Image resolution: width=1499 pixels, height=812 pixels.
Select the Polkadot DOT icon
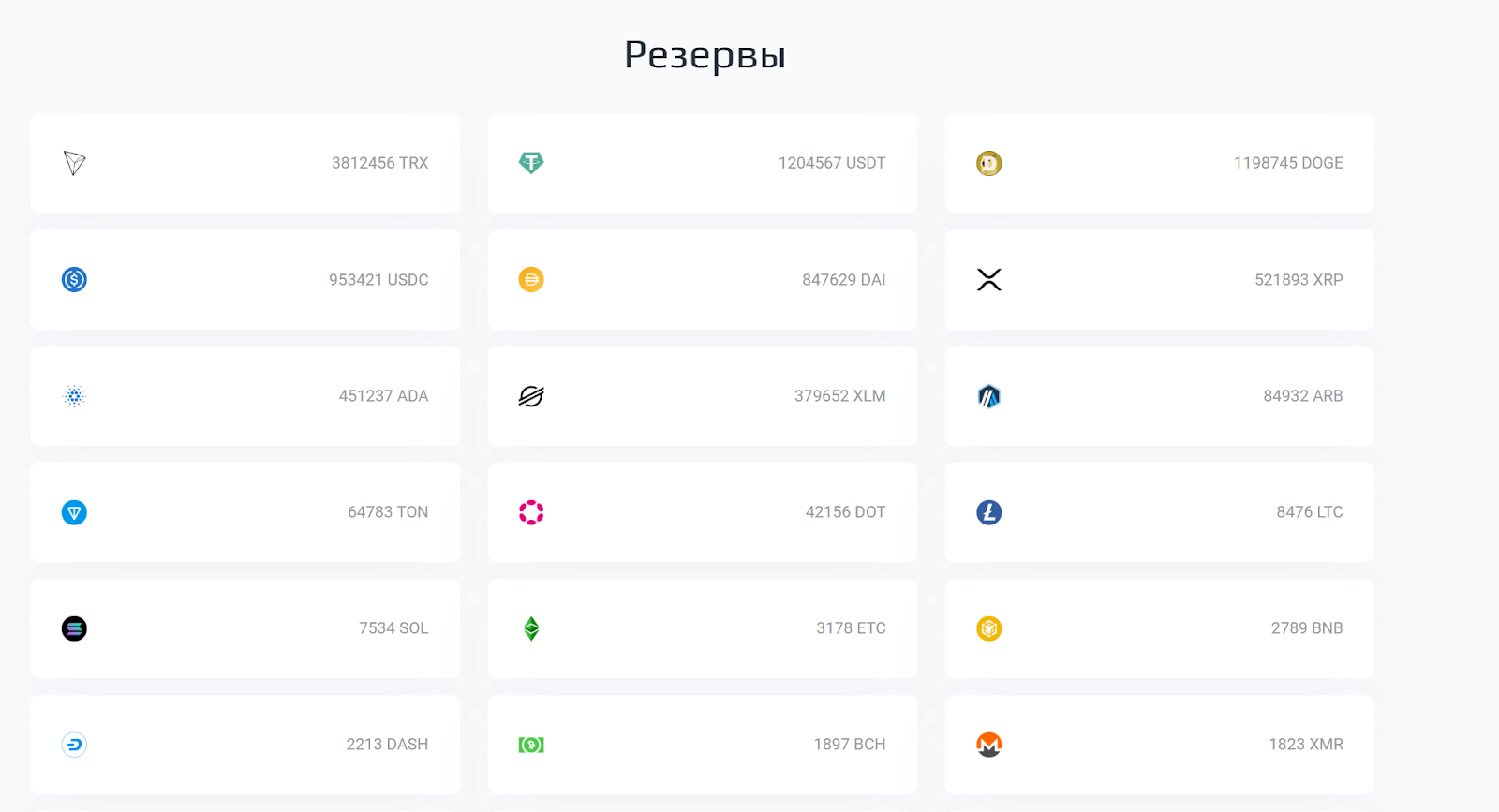(531, 511)
